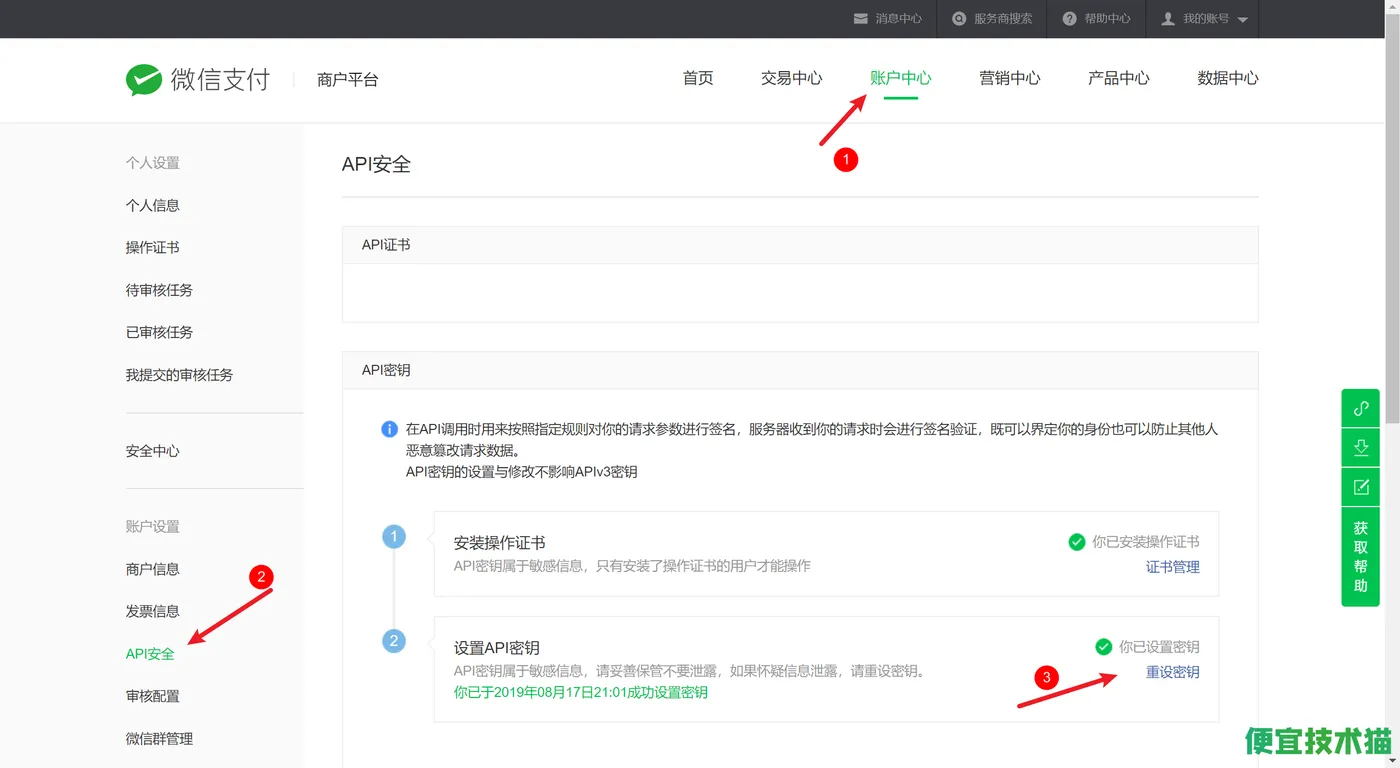The width and height of the screenshot is (1400, 768).
Task: Select API安全 in sidebar
Action: (150, 654)
